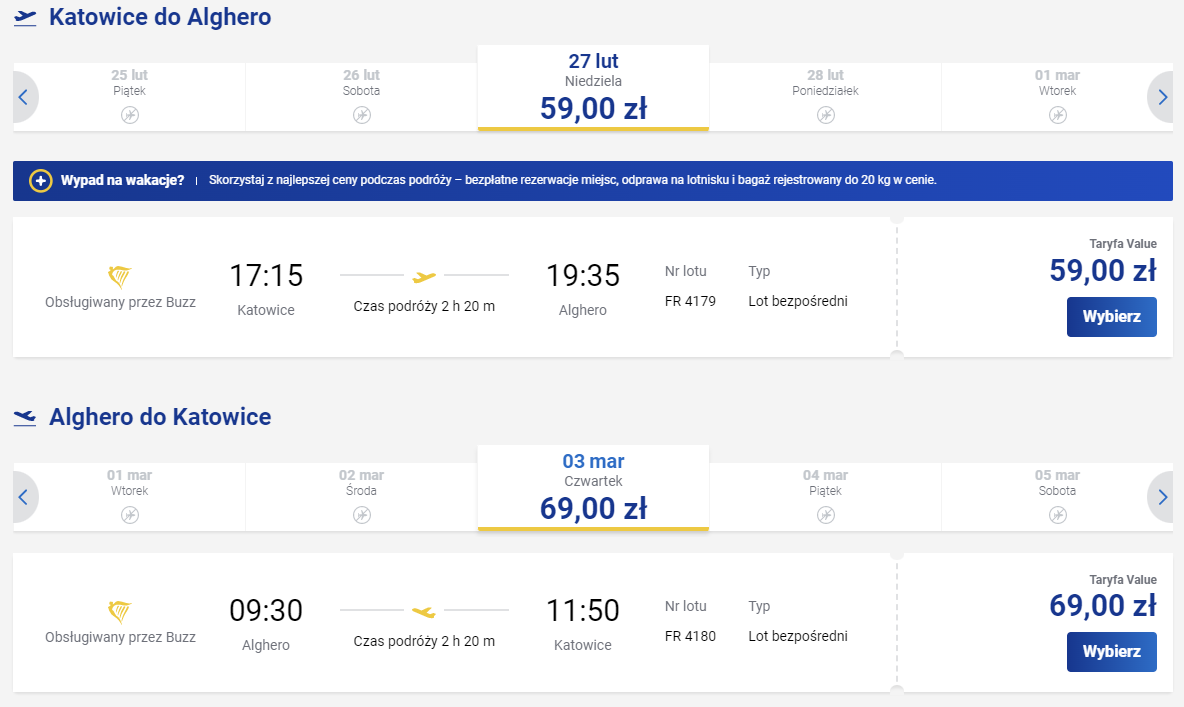Show earlier outbound dates with left arrow

tap(24, 97)
